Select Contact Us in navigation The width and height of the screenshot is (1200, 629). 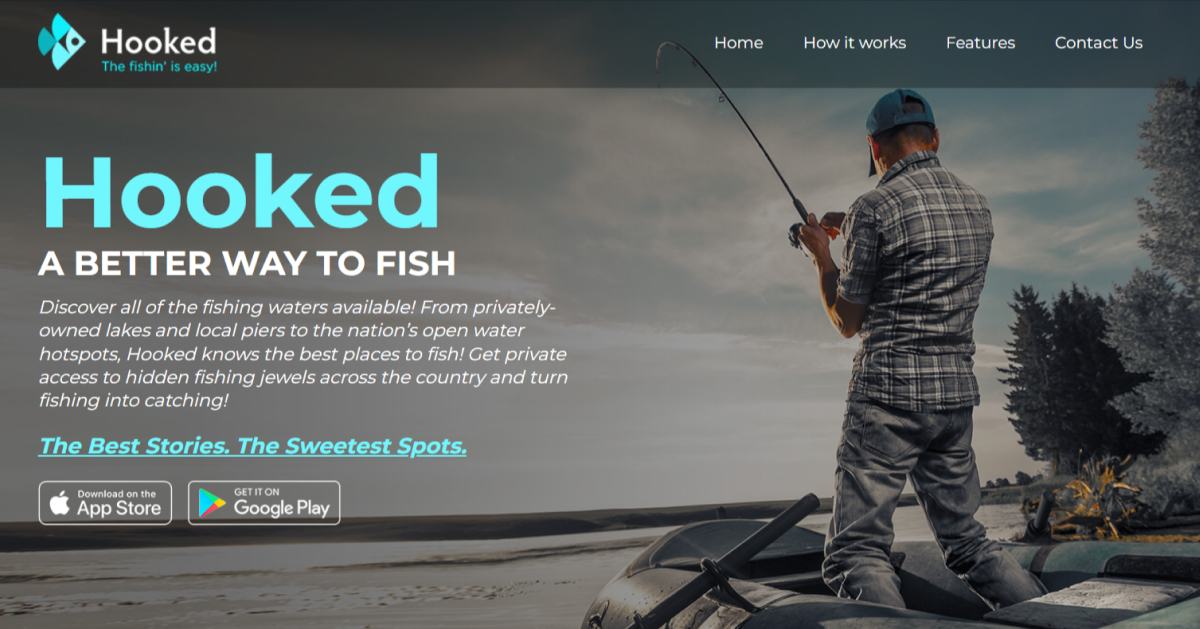(x=1099, y=43)
